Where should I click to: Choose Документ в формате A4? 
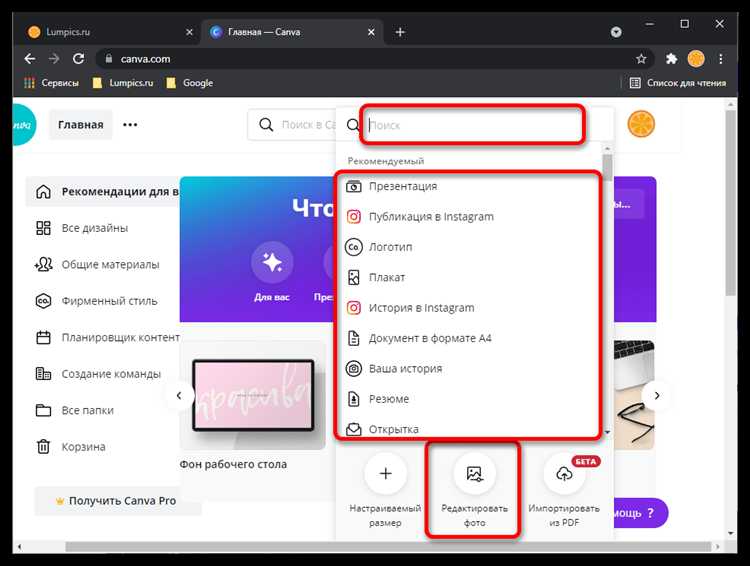pyautogui.click(x=469, y=338)
